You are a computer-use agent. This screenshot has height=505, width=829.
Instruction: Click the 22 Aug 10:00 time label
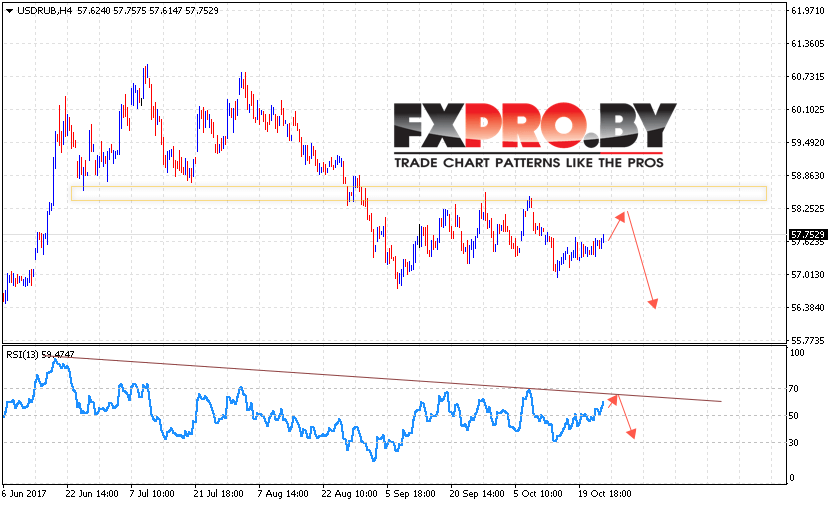coord(349,494)
